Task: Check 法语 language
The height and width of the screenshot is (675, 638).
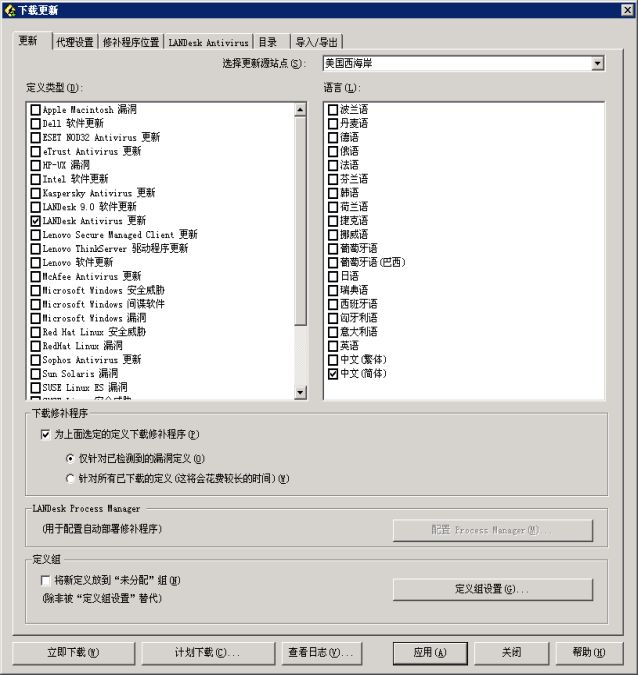Action: pyautogui.click(x=333, y=165)
